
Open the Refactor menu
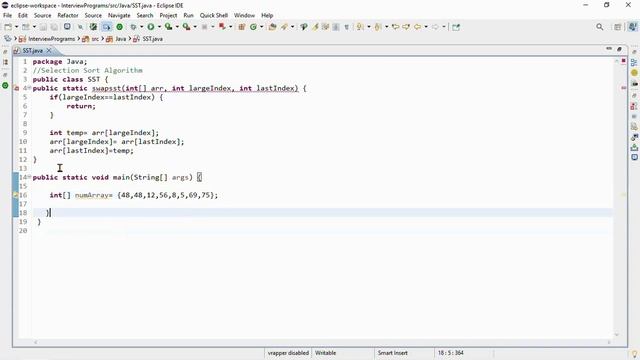(x=68, y=15)
